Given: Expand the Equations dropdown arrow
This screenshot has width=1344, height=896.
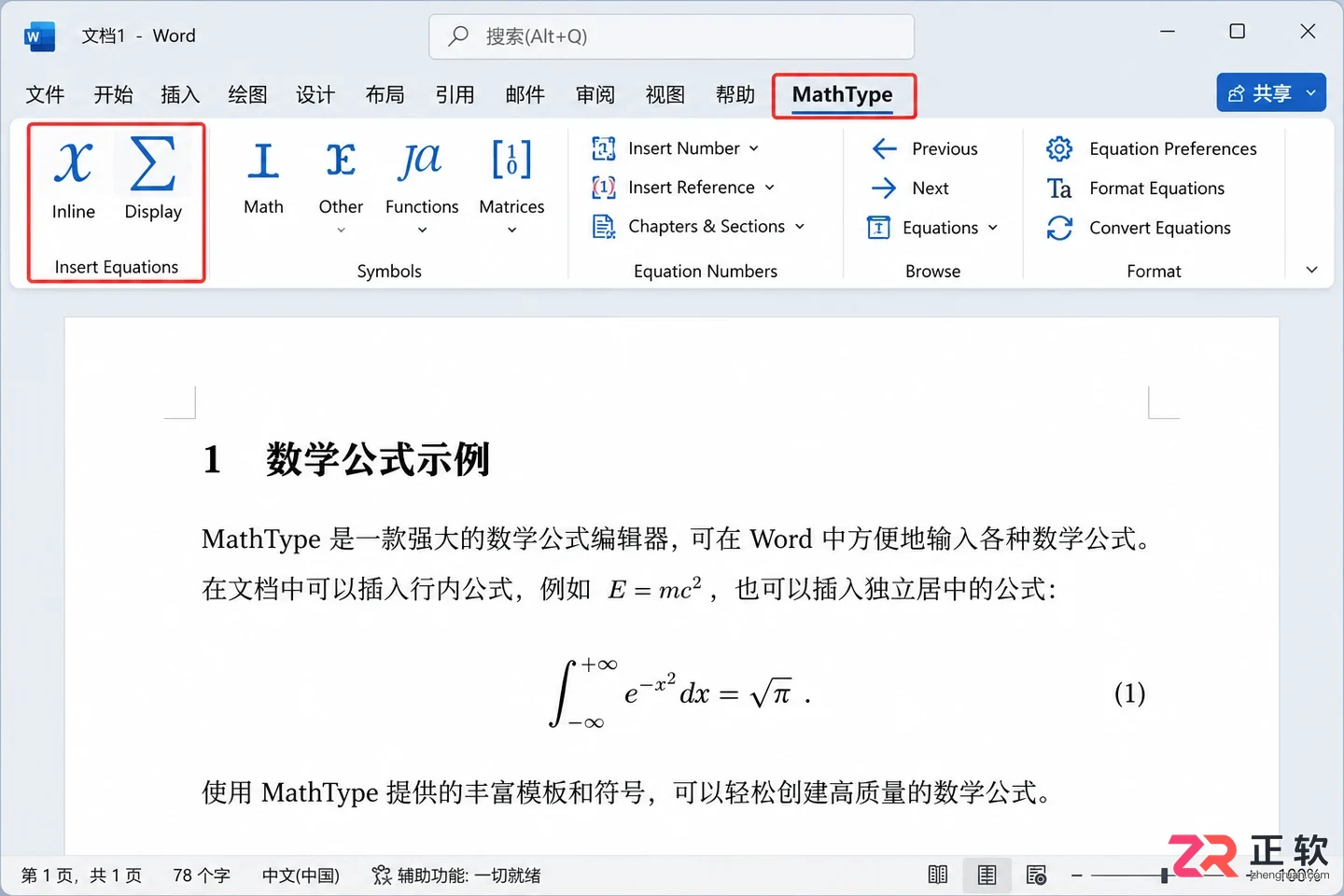Looking at the screenshot, I should click(993, 228).
